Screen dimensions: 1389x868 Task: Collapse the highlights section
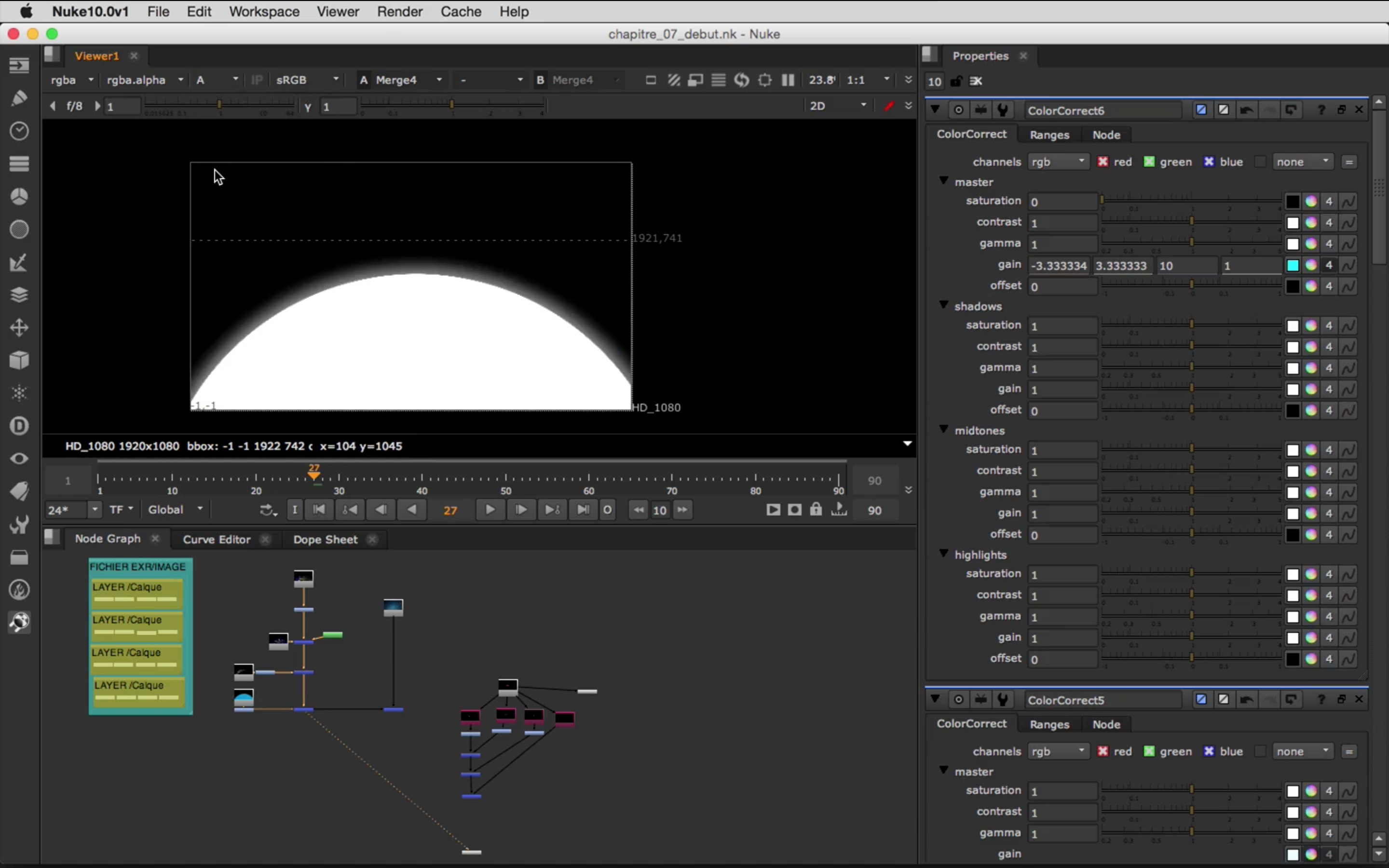pyautogui.click(x=943, y=554)
